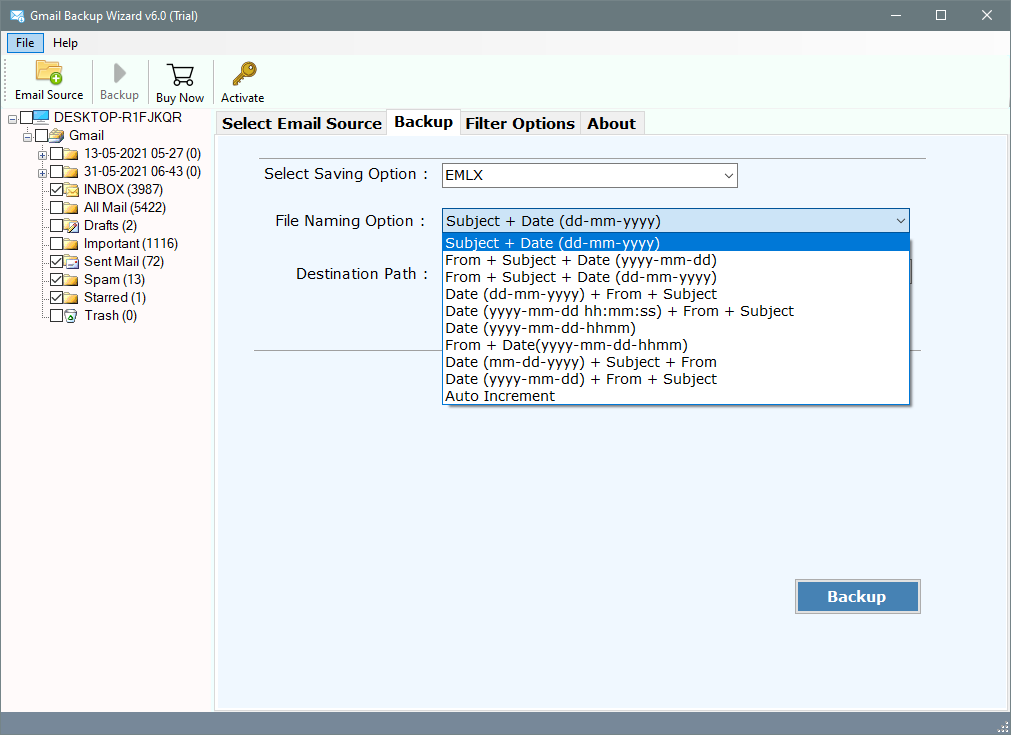
Task: Switch to Filter Options tab
Action: (520, 123)
